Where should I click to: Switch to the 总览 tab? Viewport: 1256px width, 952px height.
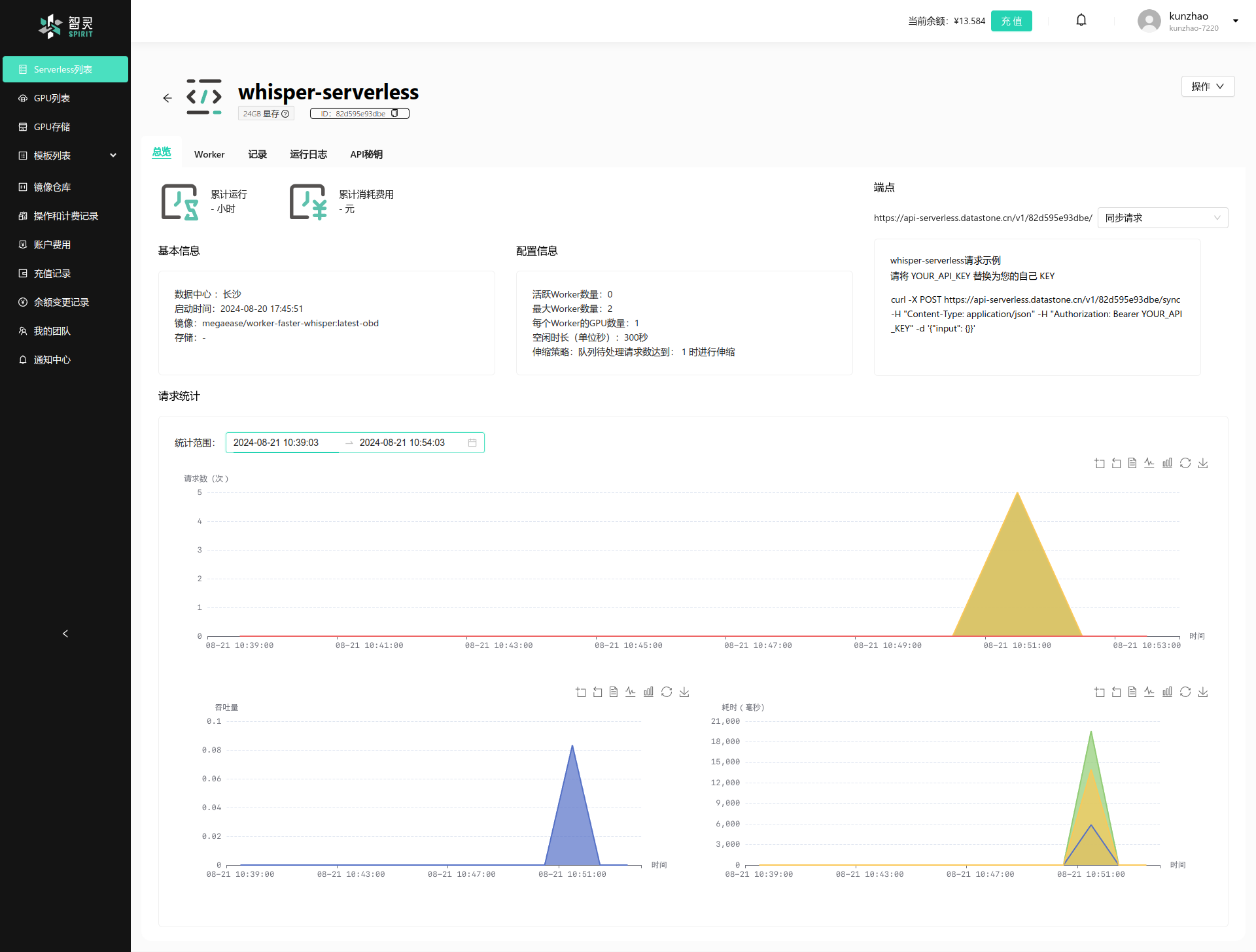click(162, 152)
